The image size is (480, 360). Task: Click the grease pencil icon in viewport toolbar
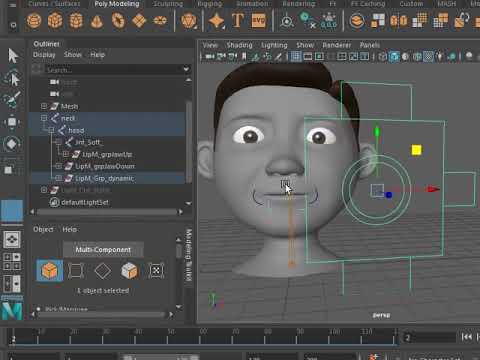[x=278, y=57]
